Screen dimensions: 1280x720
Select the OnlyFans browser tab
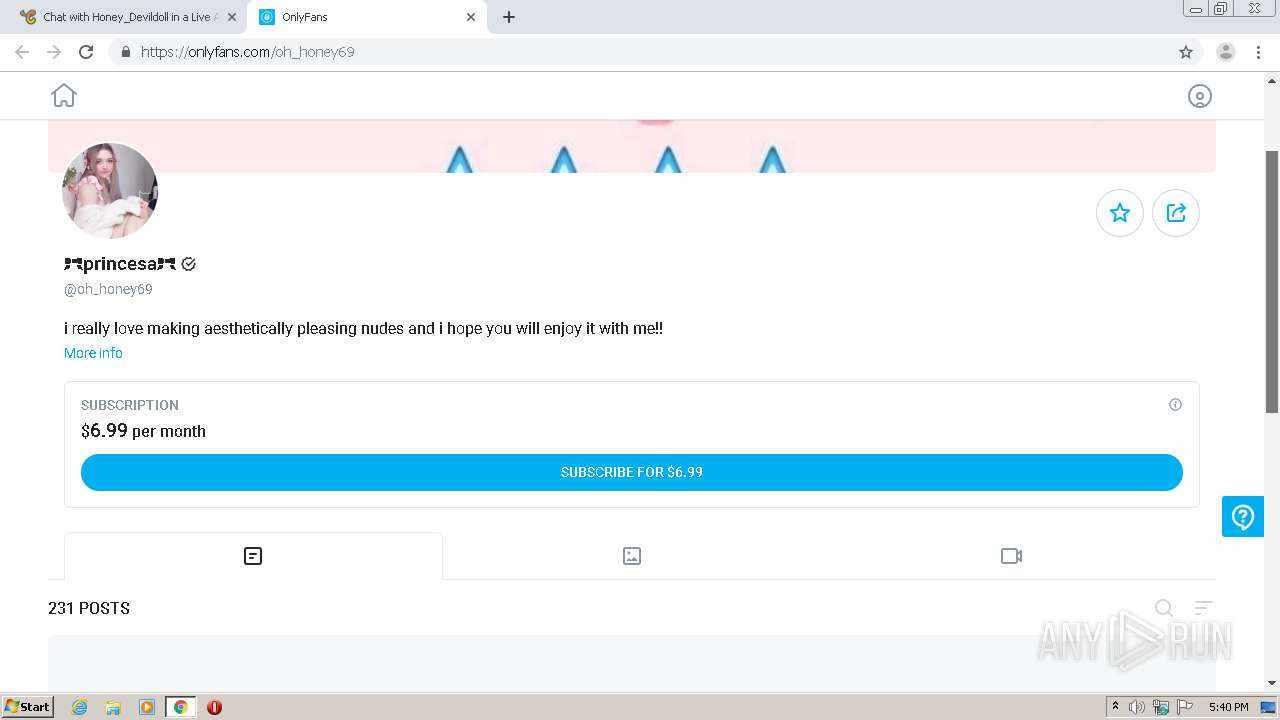366,17
